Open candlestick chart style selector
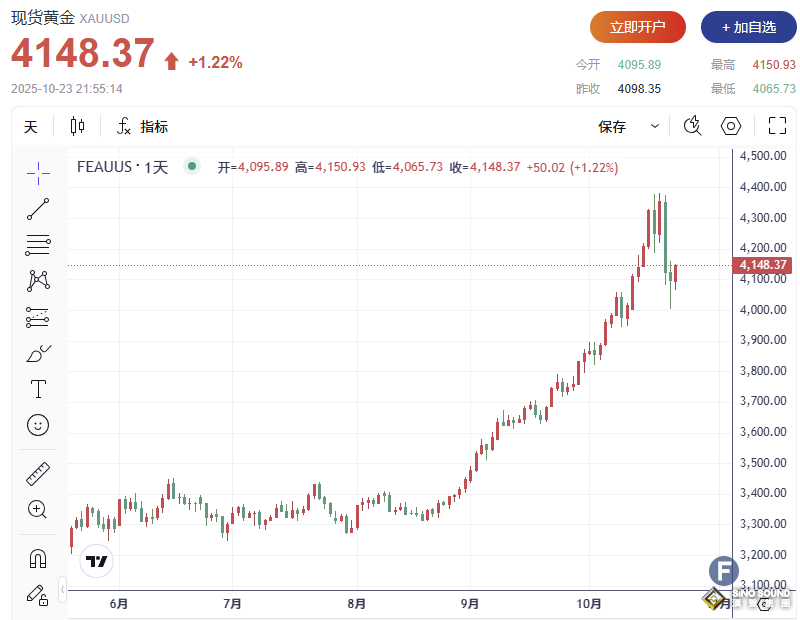 coord(78,127)
